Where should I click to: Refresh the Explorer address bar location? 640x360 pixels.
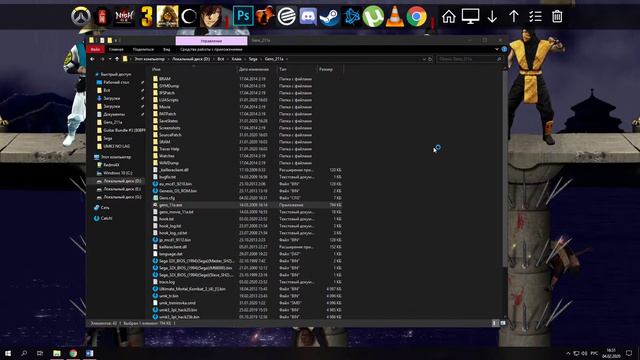[430, 59]
